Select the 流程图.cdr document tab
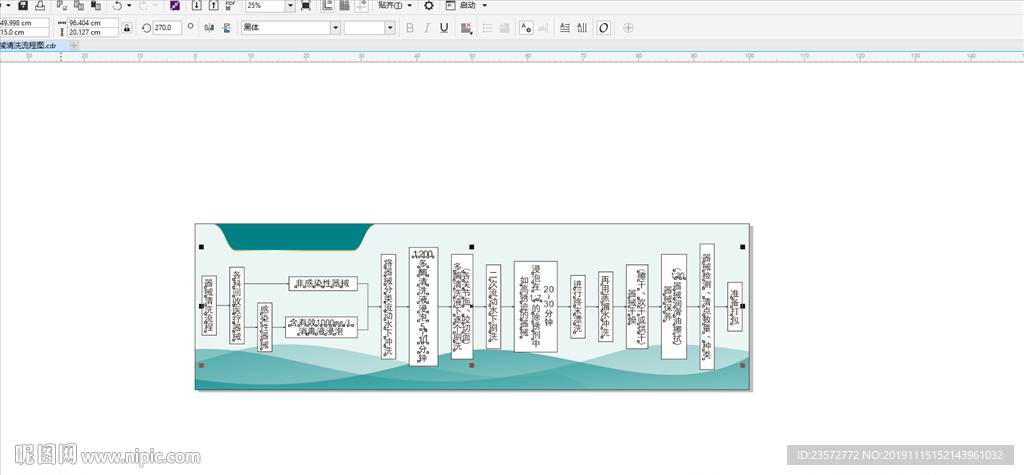The image size is (1024, 475). pos(28,45)
